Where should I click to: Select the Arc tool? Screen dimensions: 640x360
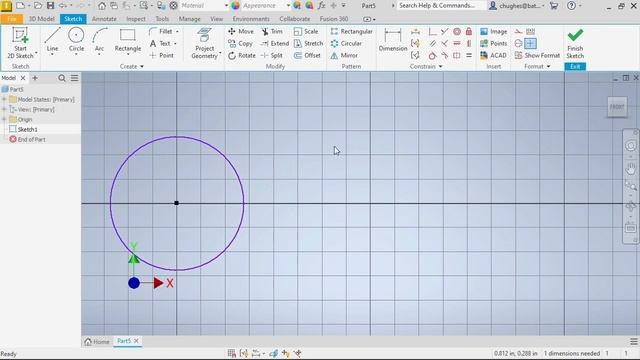pos(100,40)
